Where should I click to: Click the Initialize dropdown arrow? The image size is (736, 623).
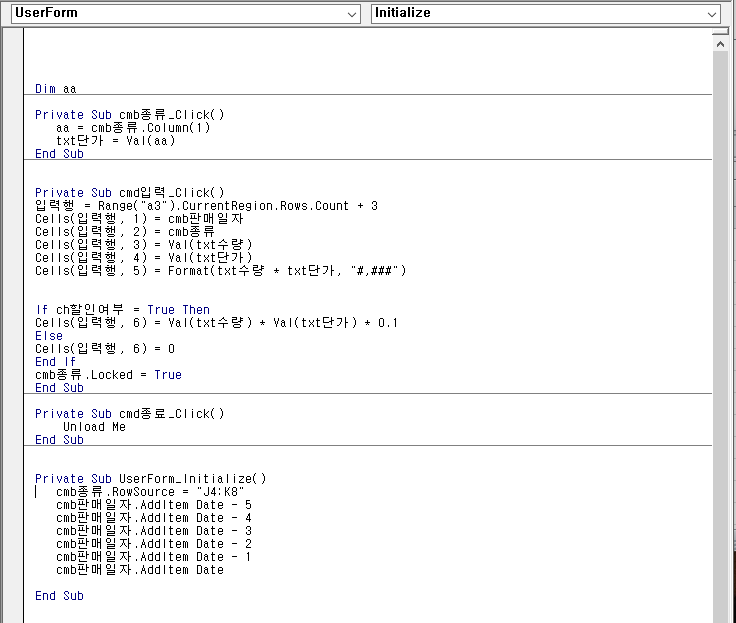coord(712,14)
